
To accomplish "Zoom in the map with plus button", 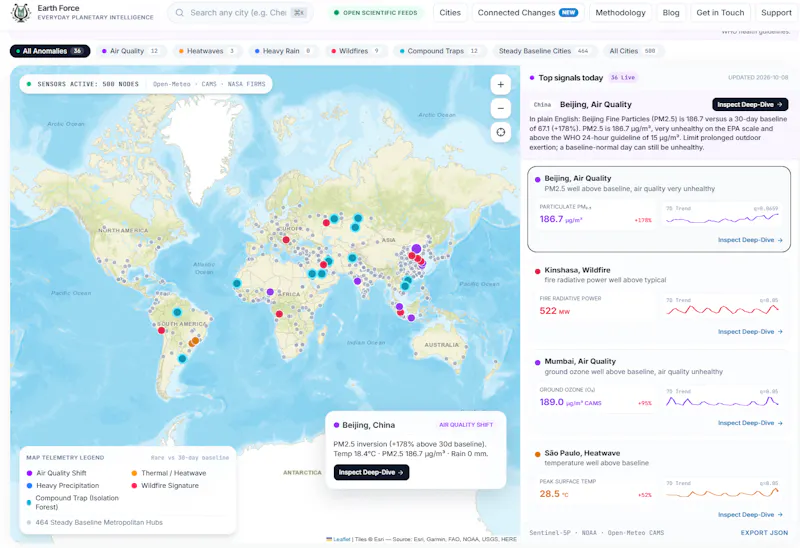I will [501, 85].
